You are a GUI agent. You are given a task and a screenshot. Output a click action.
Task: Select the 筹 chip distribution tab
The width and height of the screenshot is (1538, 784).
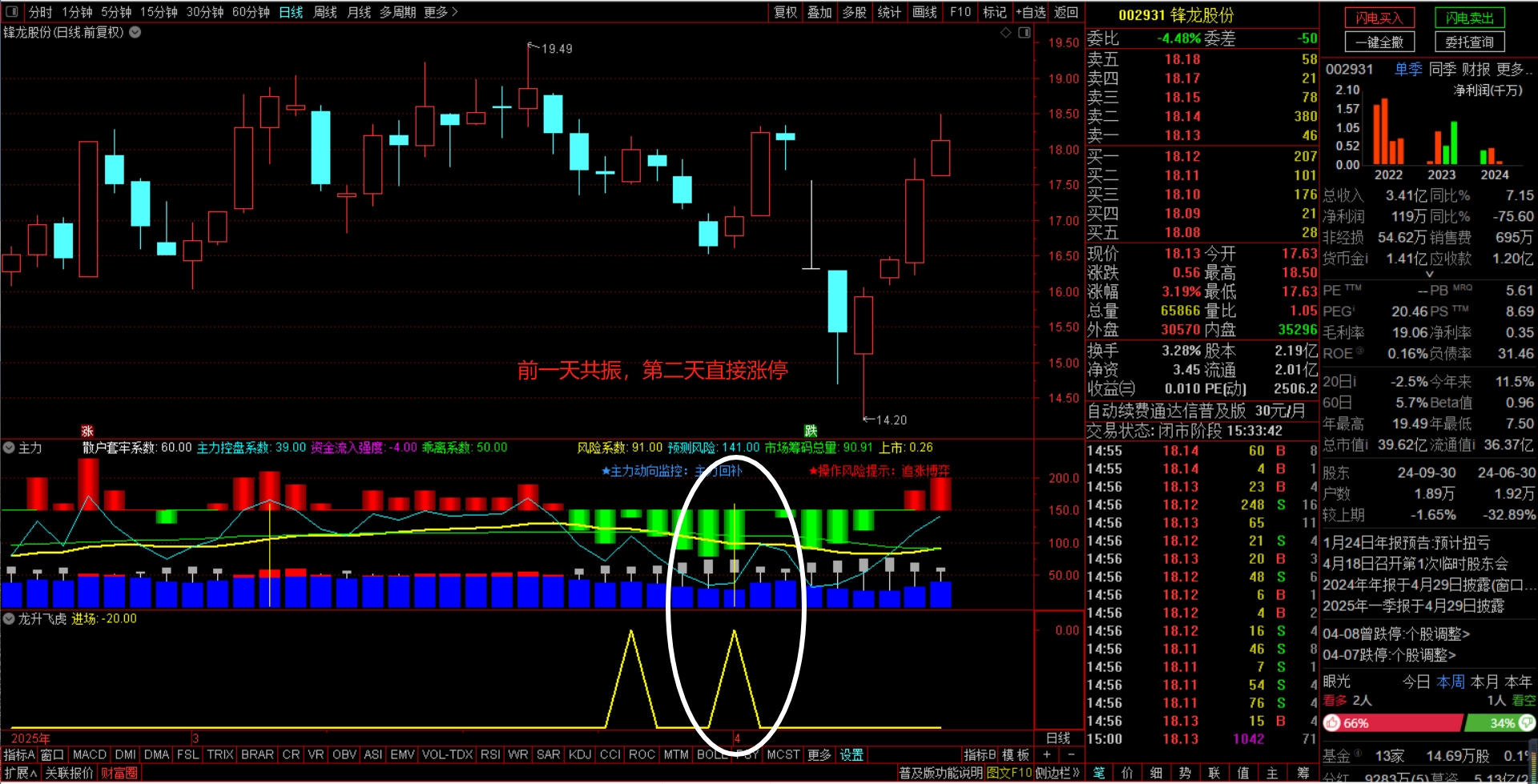pyautogui.click(x=1303, y=774)
